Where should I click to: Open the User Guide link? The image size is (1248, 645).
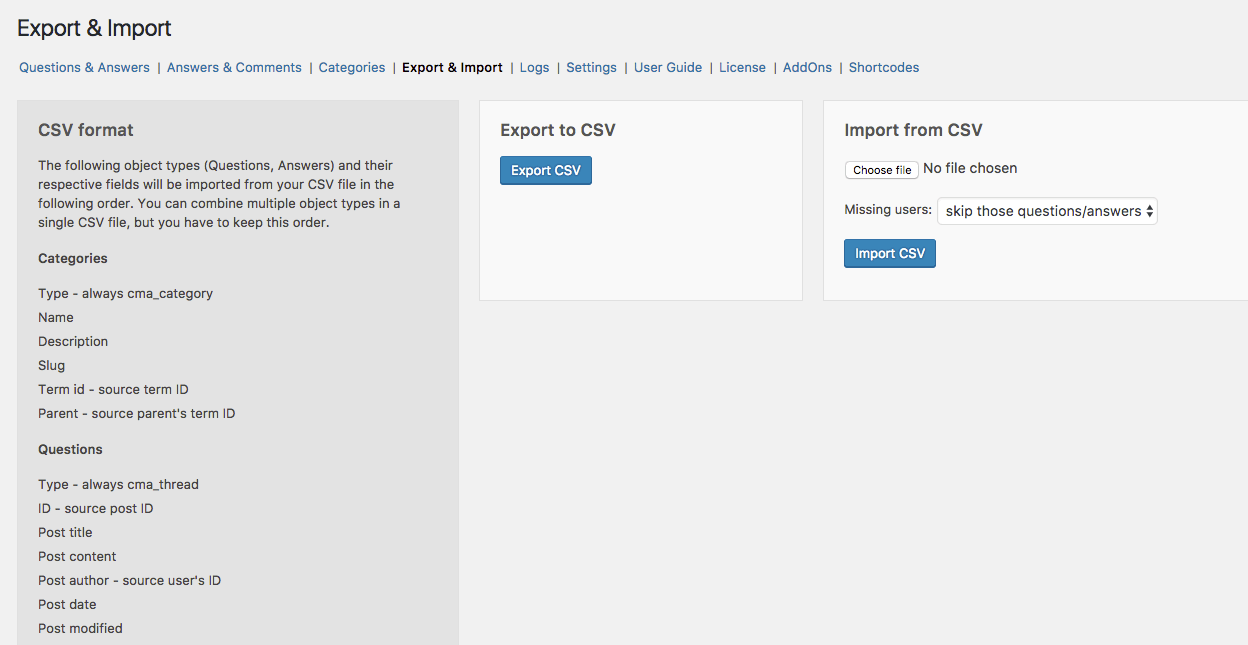pos(667,68)
